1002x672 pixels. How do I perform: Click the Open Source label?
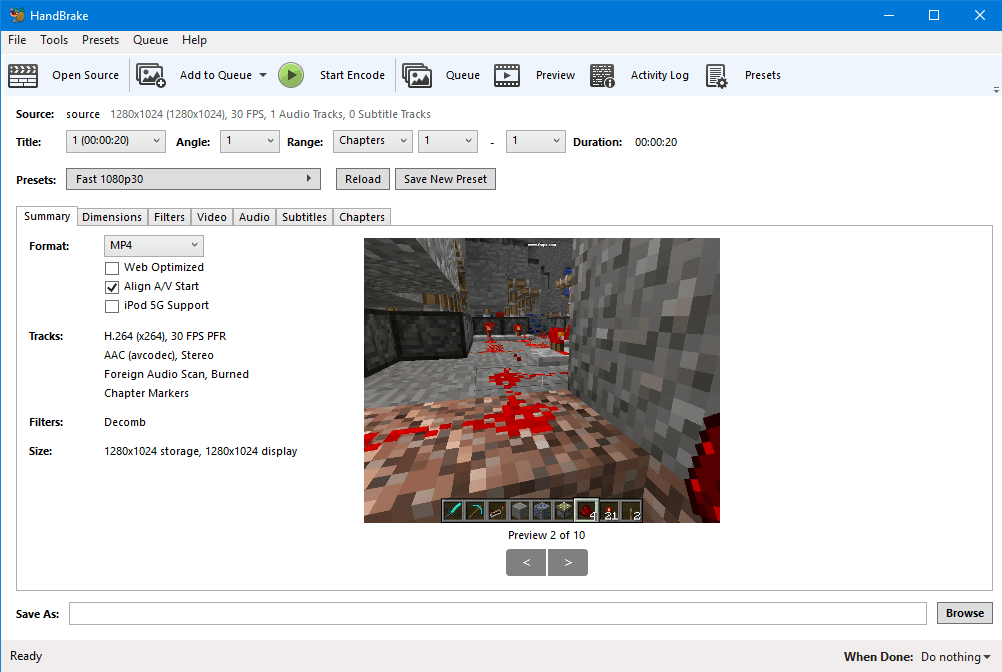click(86, 75)
